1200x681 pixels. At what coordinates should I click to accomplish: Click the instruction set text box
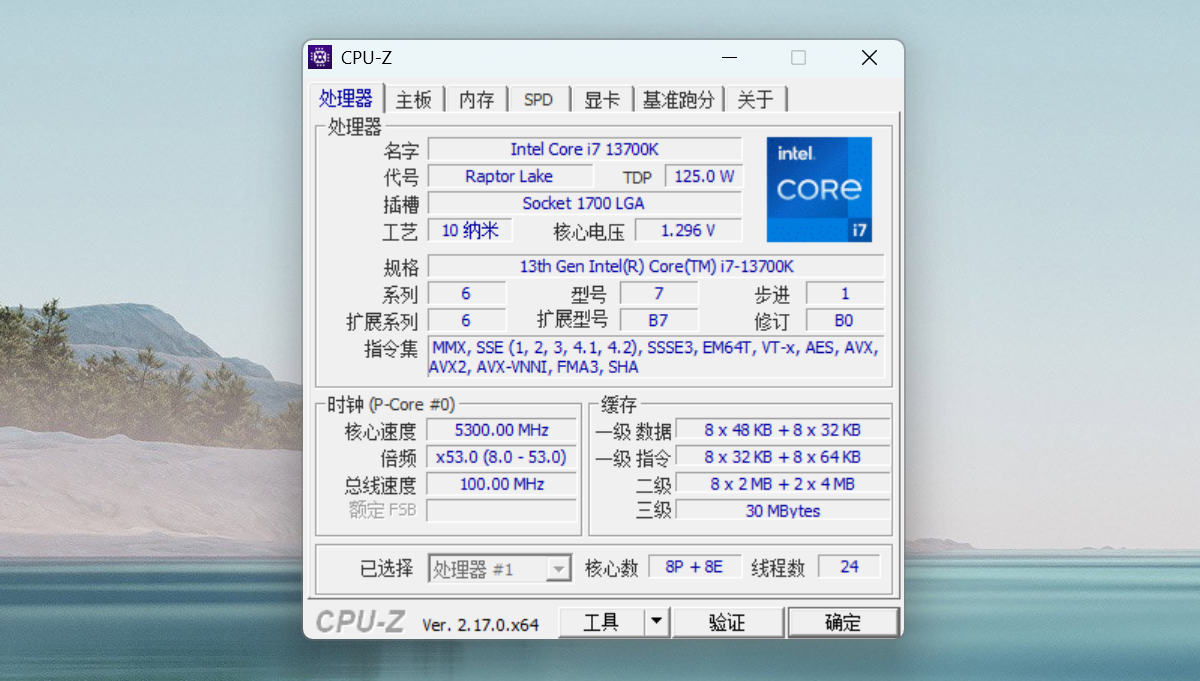[x=655, y=357]
